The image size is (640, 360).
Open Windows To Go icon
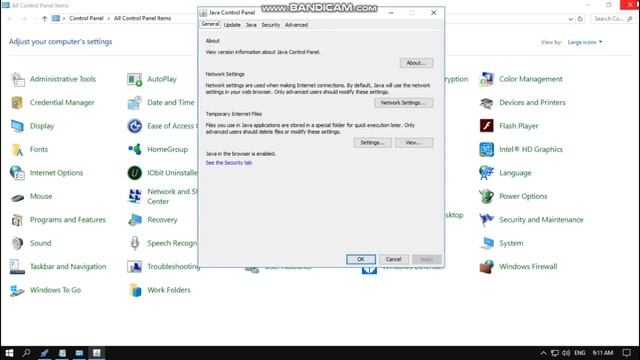coord(18,290)
